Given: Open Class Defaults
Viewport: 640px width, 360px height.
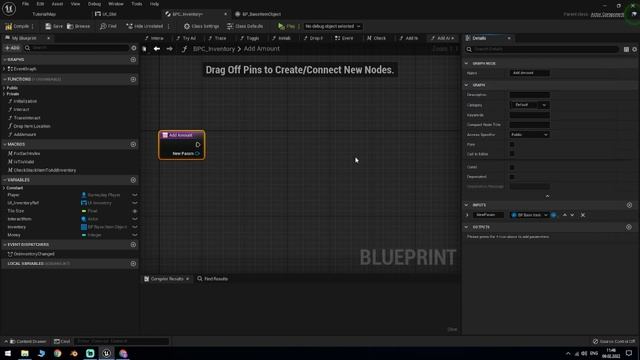Looking at the screenshot, I should [245, 26].
